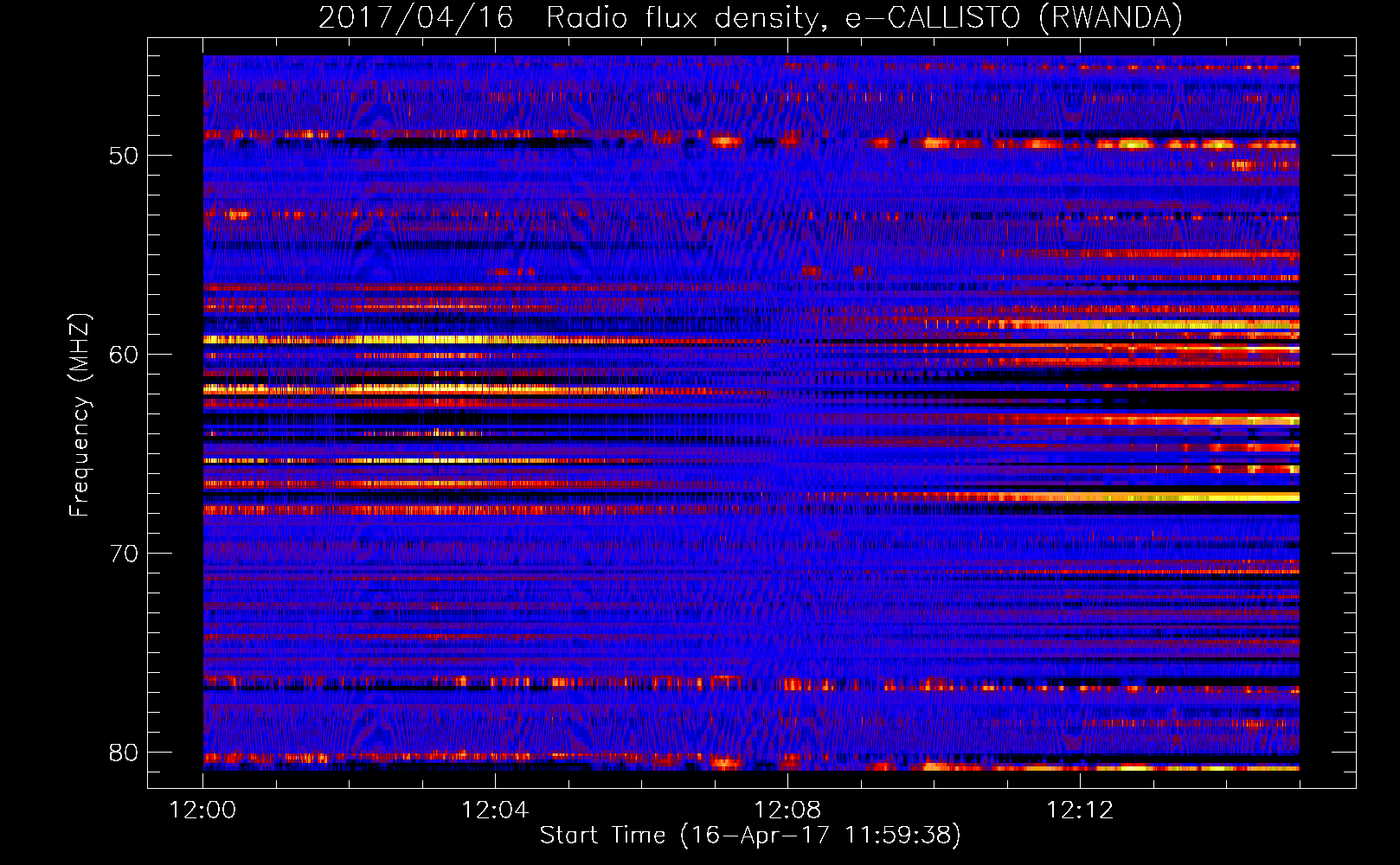Click the 12:04 time axis label

pyautogui.click(x=495, y=810)
